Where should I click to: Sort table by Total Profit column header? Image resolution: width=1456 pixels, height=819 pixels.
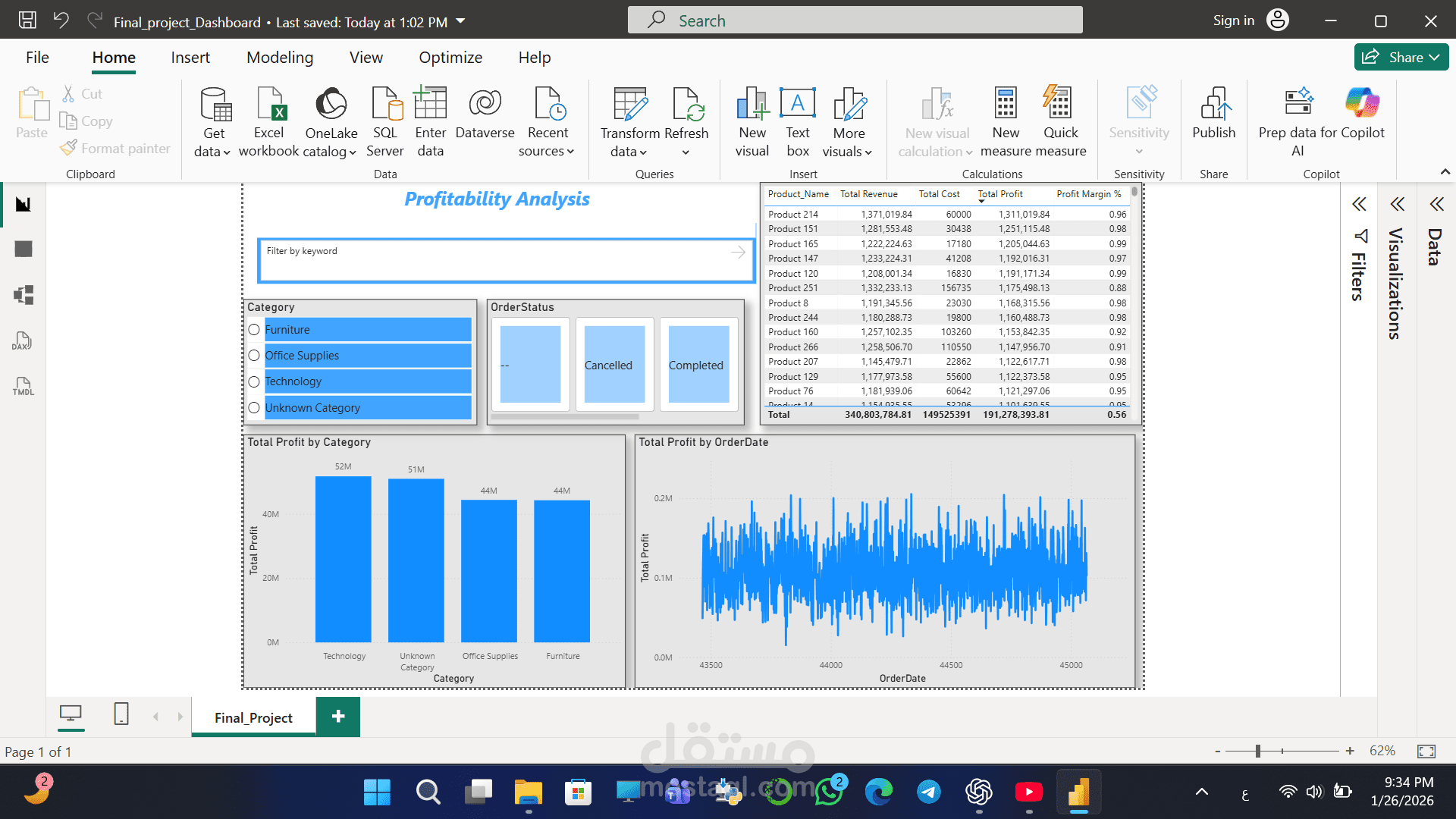pyautogui.click(x=1000, y=194)
